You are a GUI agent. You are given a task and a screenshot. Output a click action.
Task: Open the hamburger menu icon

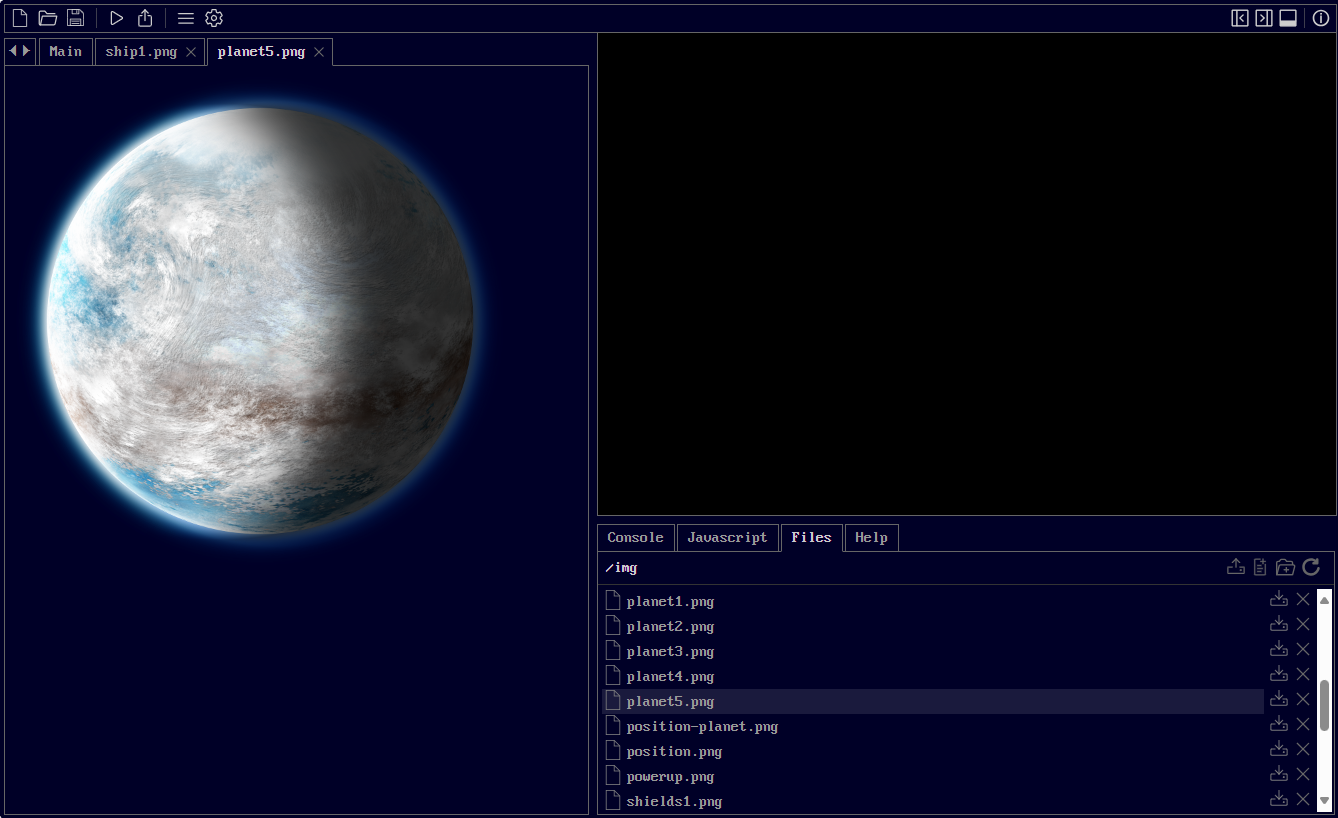186,18
